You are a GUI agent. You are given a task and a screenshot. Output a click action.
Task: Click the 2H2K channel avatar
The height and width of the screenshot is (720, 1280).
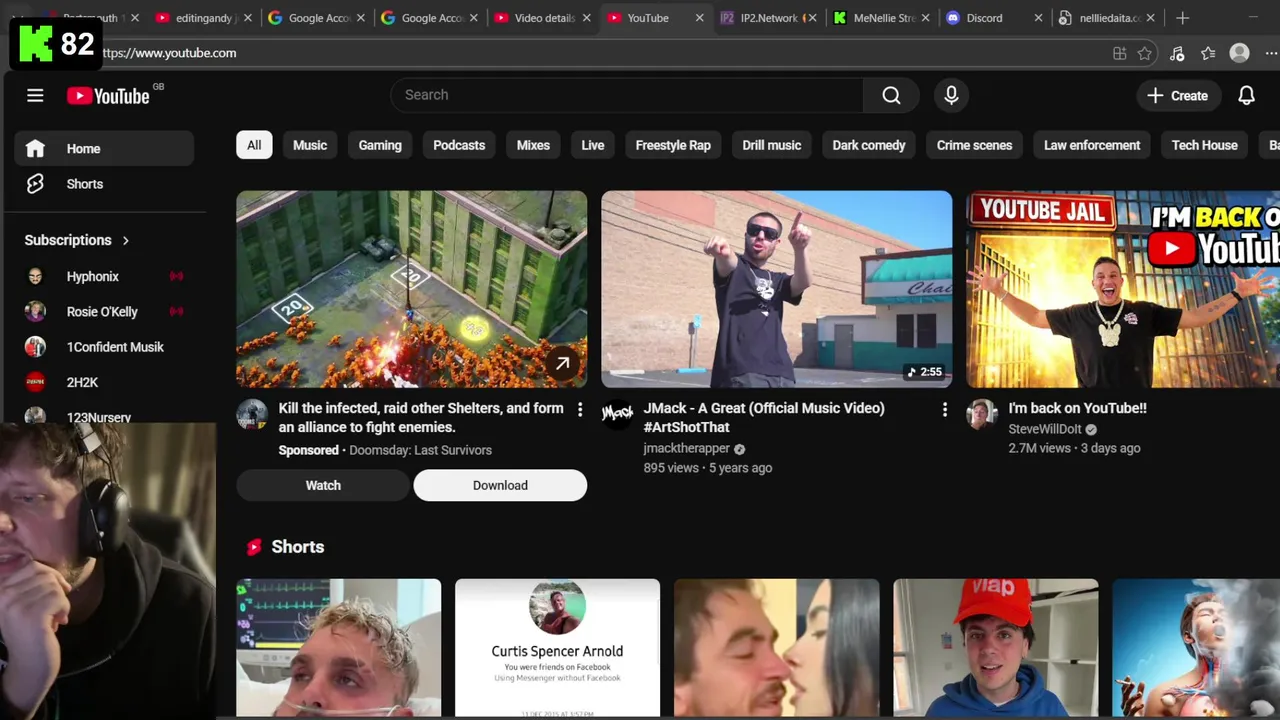[x=35, y=382]
